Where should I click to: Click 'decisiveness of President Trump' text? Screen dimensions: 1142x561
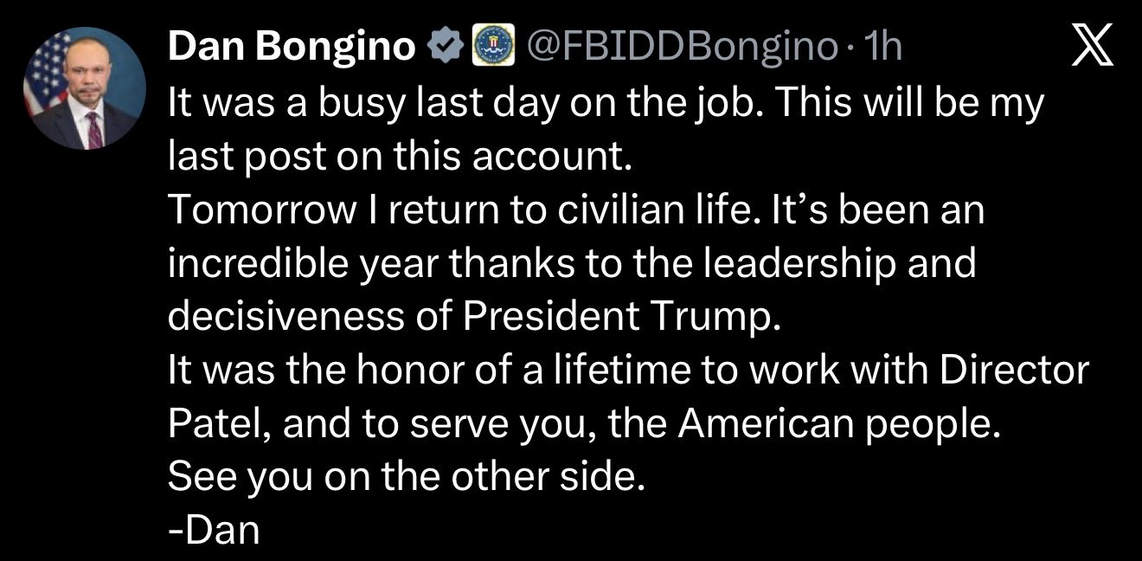(470, 318)
